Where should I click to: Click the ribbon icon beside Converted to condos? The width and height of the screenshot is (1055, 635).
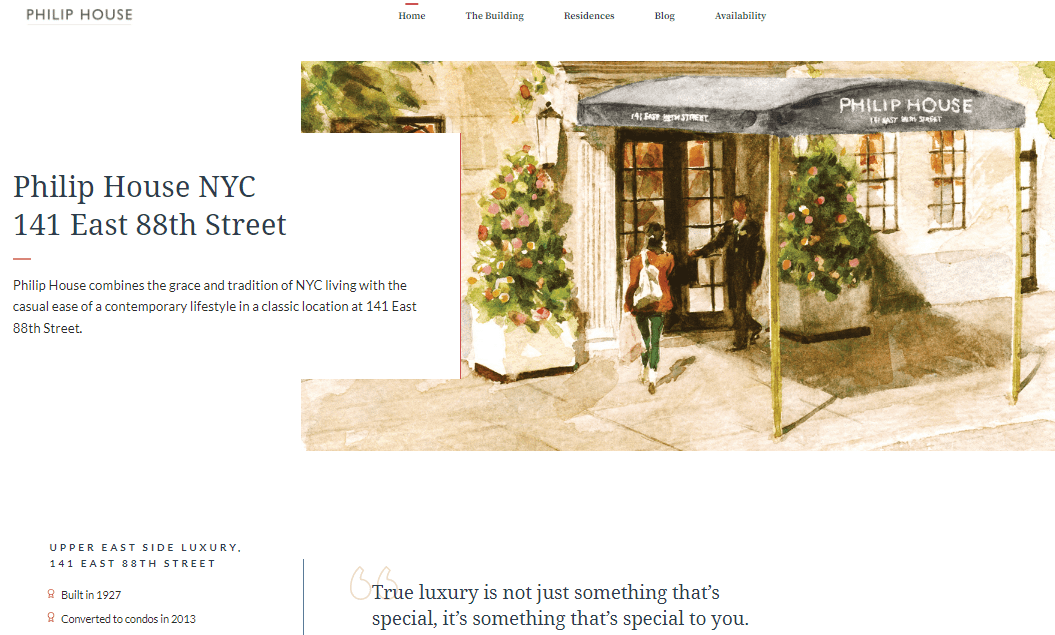[50, 618]
